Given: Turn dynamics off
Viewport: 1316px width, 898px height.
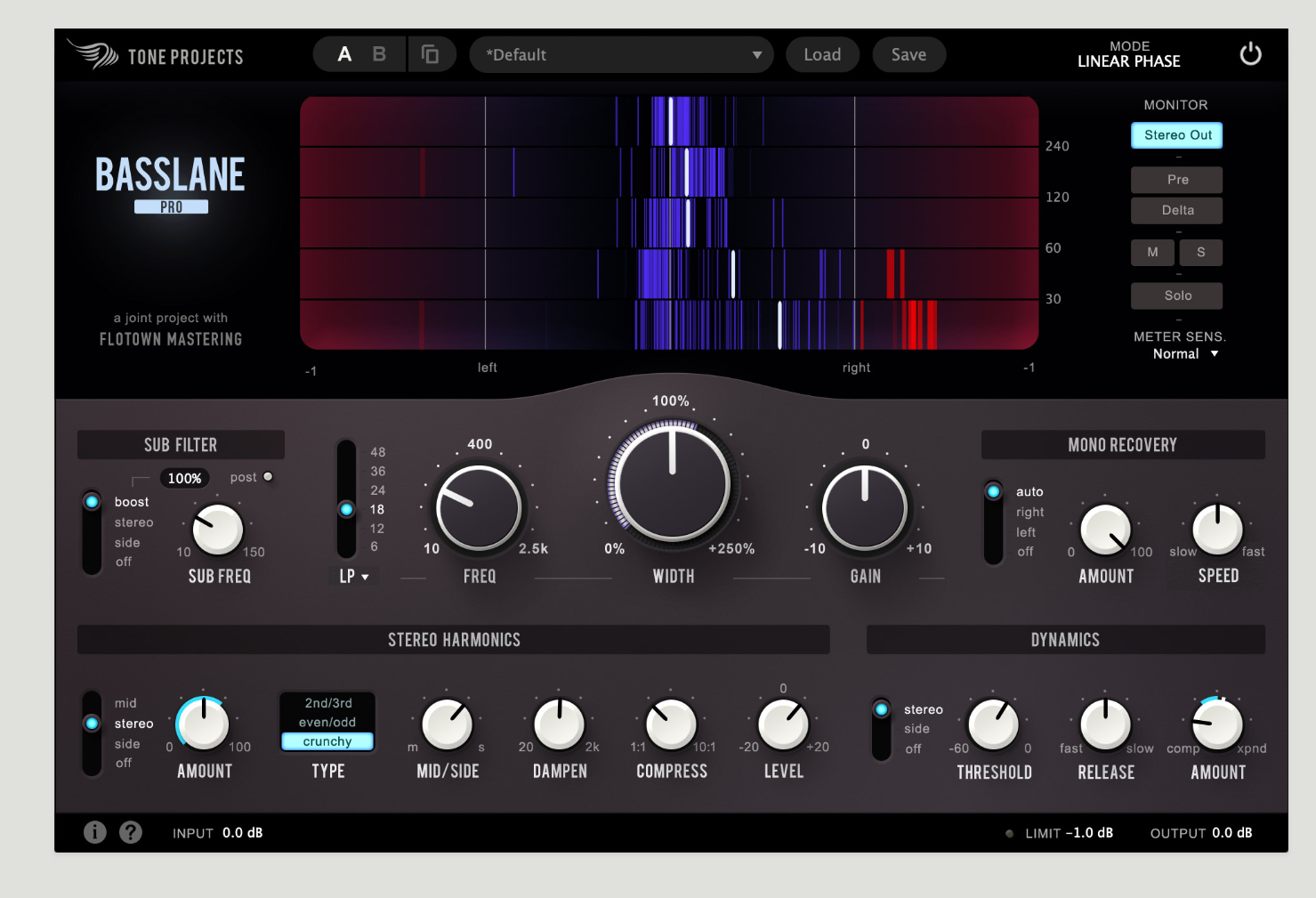Looking at the screenshot, I should click(x=913, y=749).
